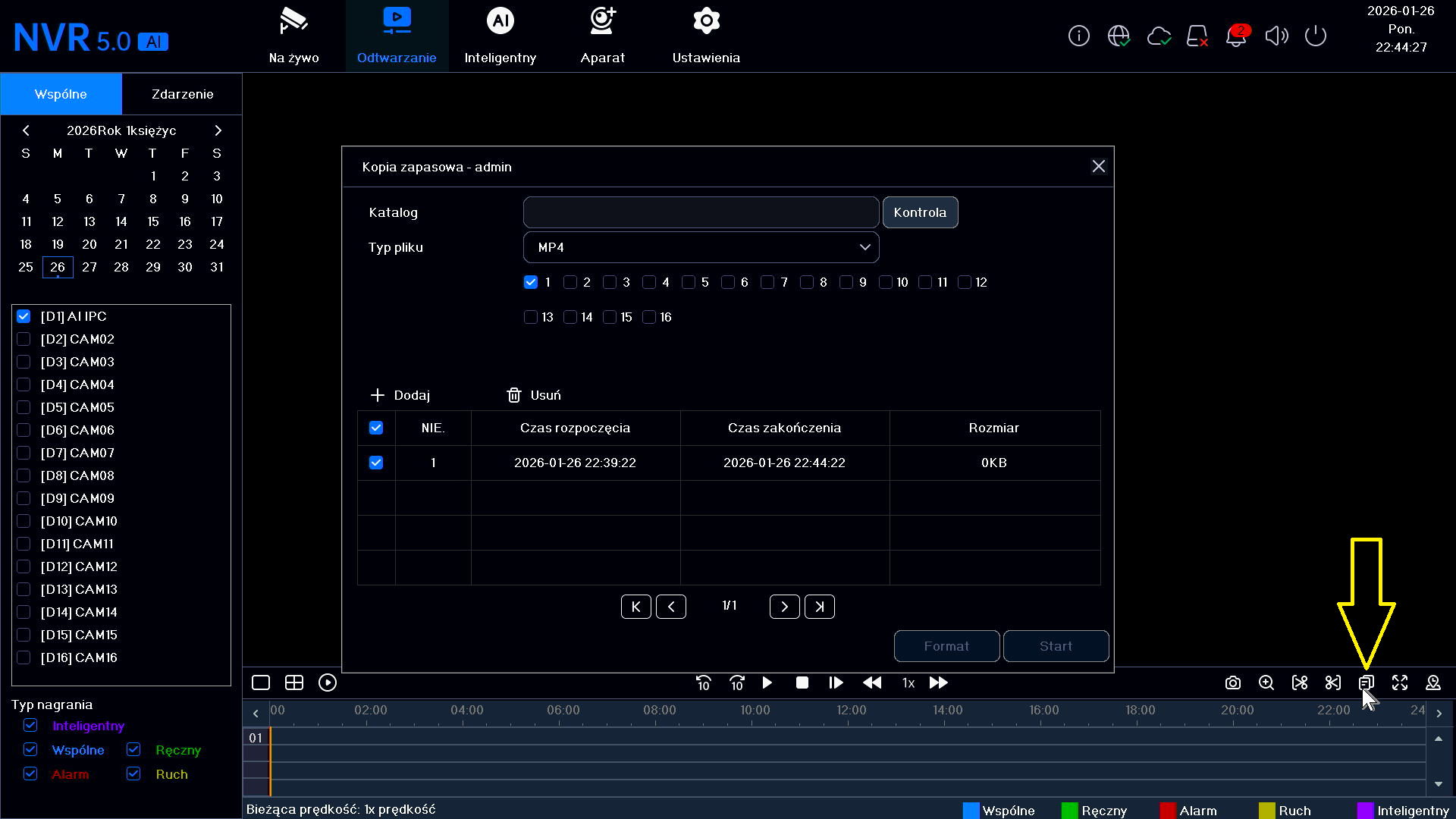Jump to last page of backup list
Image resolution: width=1456 pixels, height=819 pixels.
pyautogui.click(x=820, y=607)
